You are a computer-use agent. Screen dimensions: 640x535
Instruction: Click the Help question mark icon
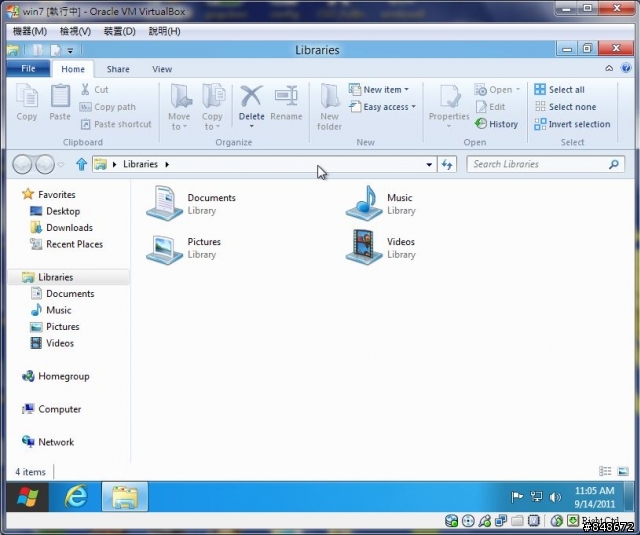coord(626,68)
